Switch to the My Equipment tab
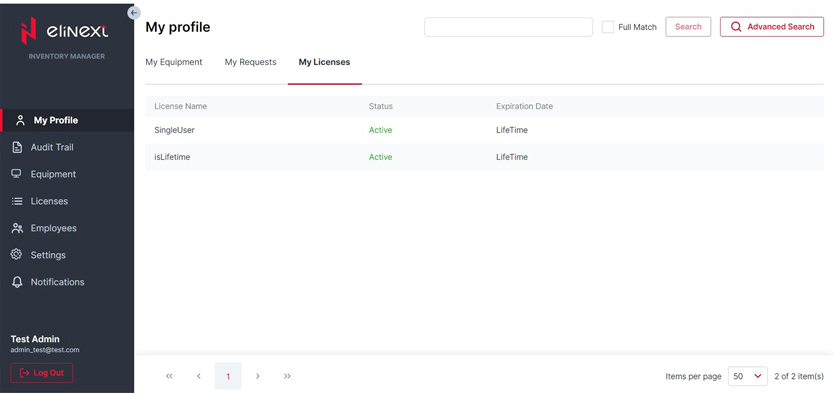The width and height of the screenshot is (834, 396). pyautogui.click(x=174, y=62)
